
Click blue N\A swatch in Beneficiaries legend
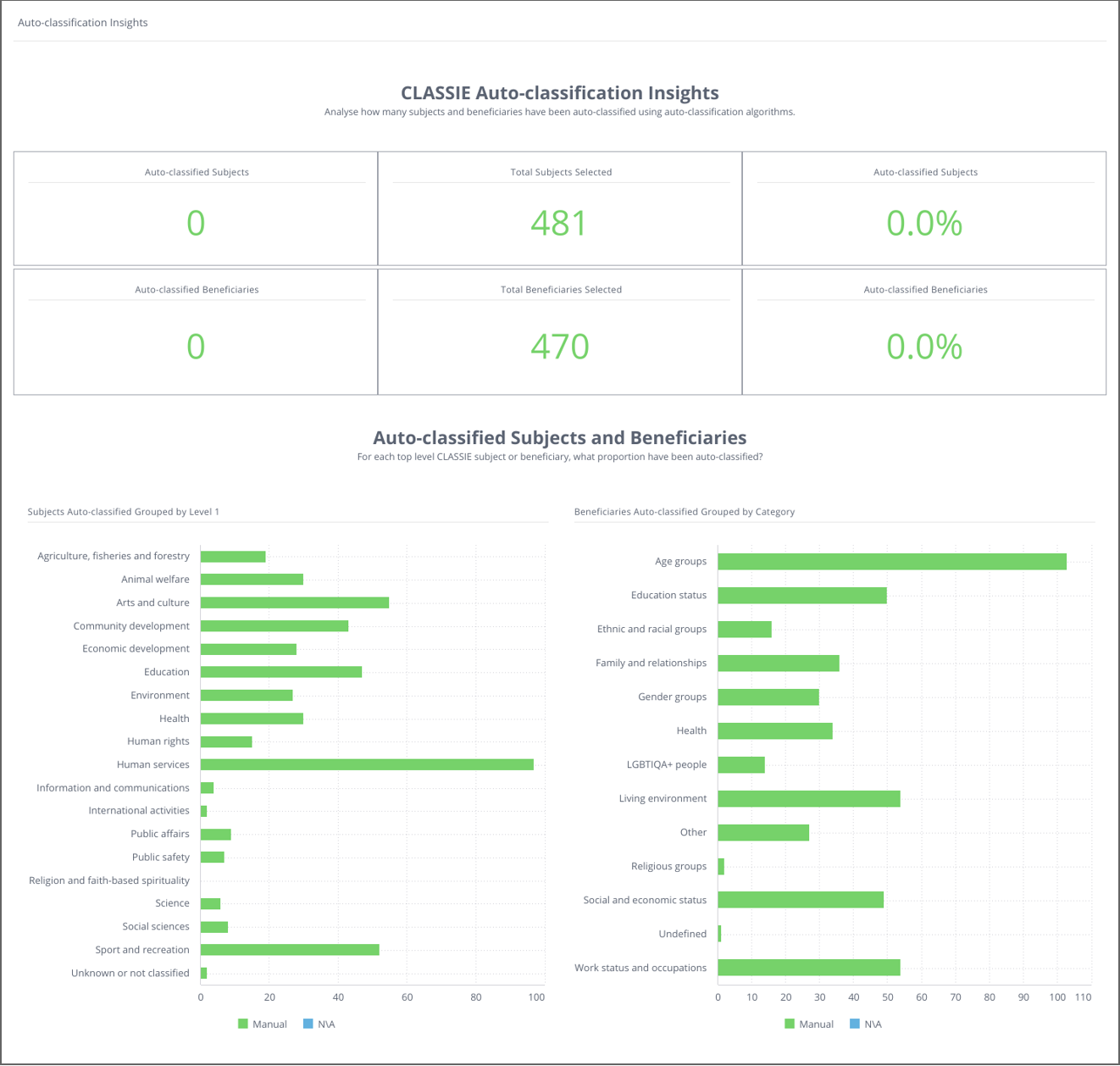pos(855,1024)
